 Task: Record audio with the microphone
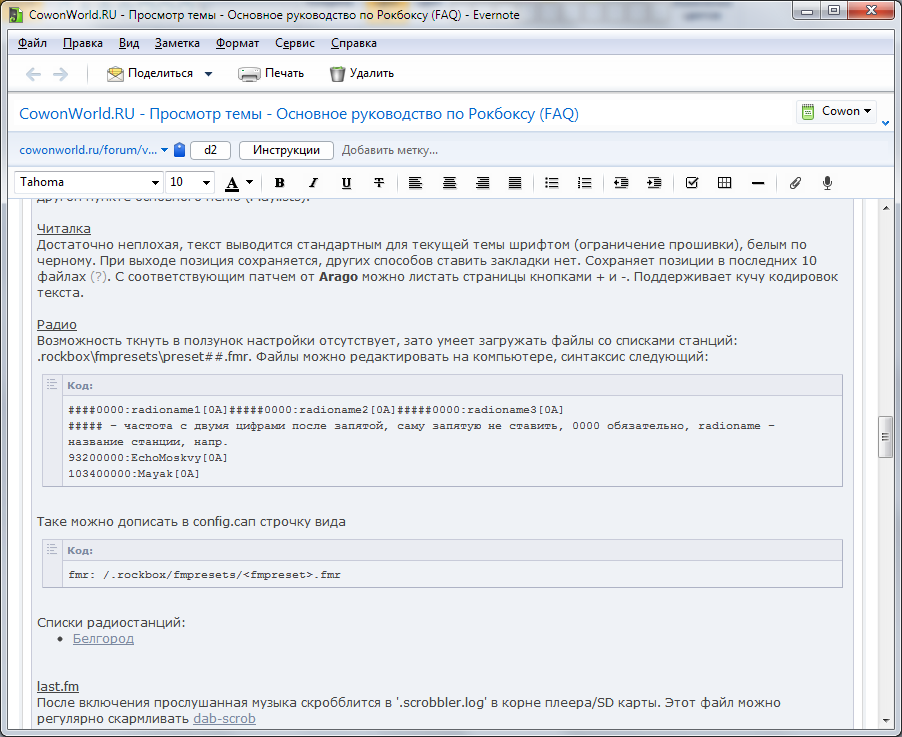coord(827,183)
